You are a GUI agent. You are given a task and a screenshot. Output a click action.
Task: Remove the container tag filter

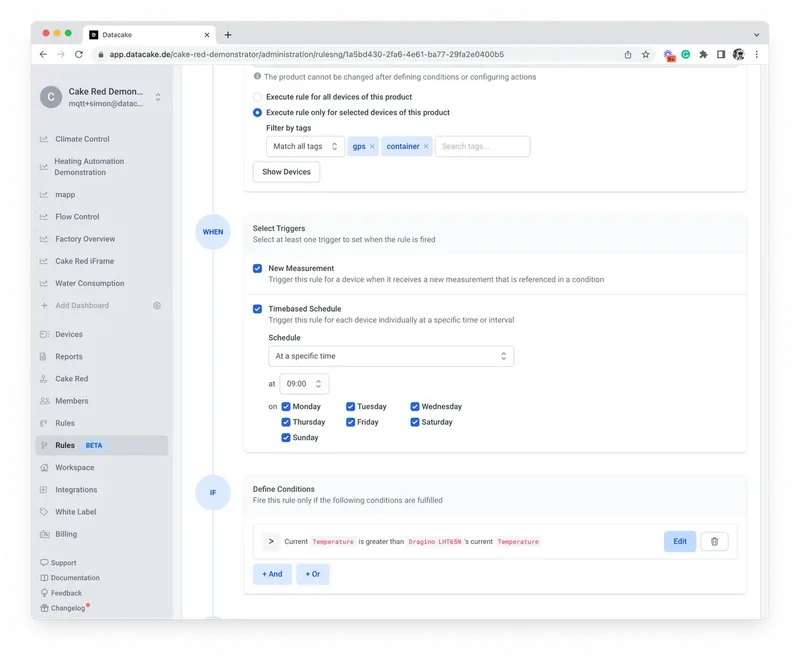[426, 146]
